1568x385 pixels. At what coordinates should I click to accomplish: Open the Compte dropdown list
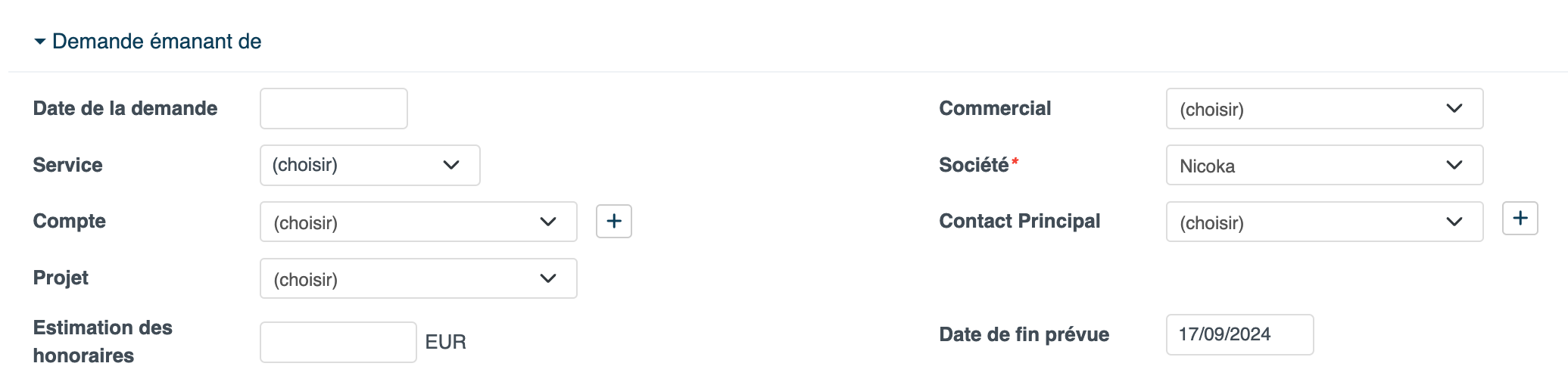coord(418,222)
